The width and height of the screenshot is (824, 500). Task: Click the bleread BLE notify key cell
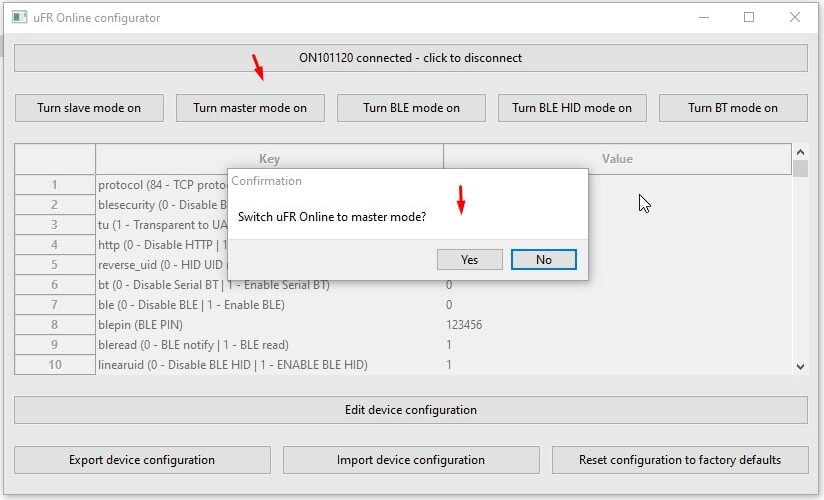270,345
